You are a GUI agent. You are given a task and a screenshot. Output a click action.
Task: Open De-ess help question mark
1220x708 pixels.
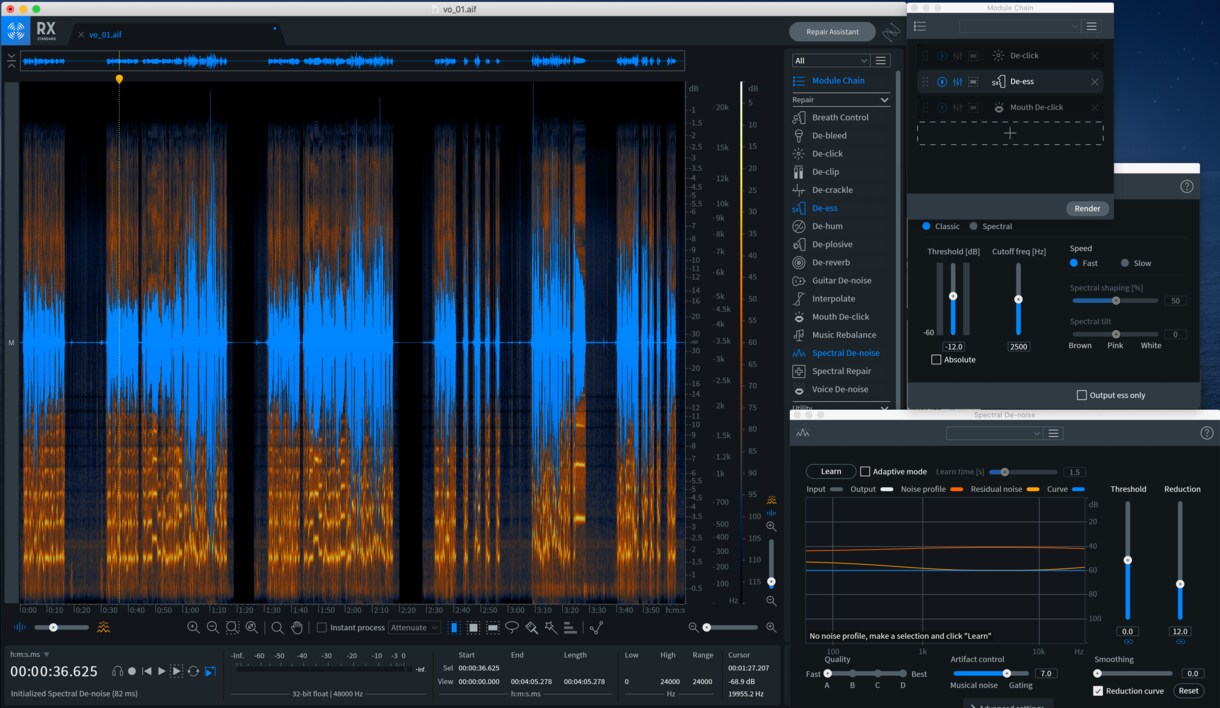(1187, 186)
